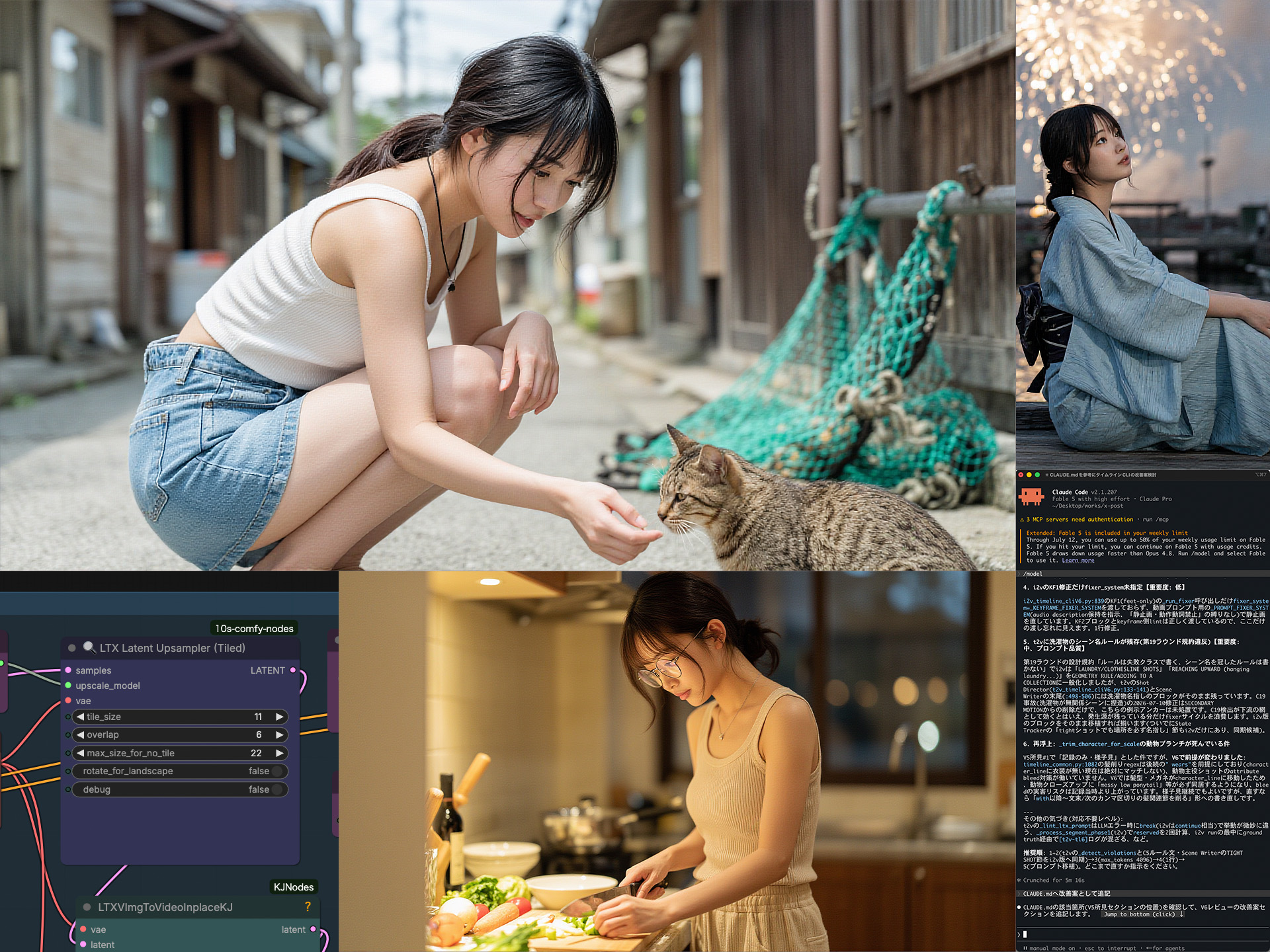Screen dimensions: 1270x952
Task: Click the tile_size widget input socket
Action: (68, 717)
